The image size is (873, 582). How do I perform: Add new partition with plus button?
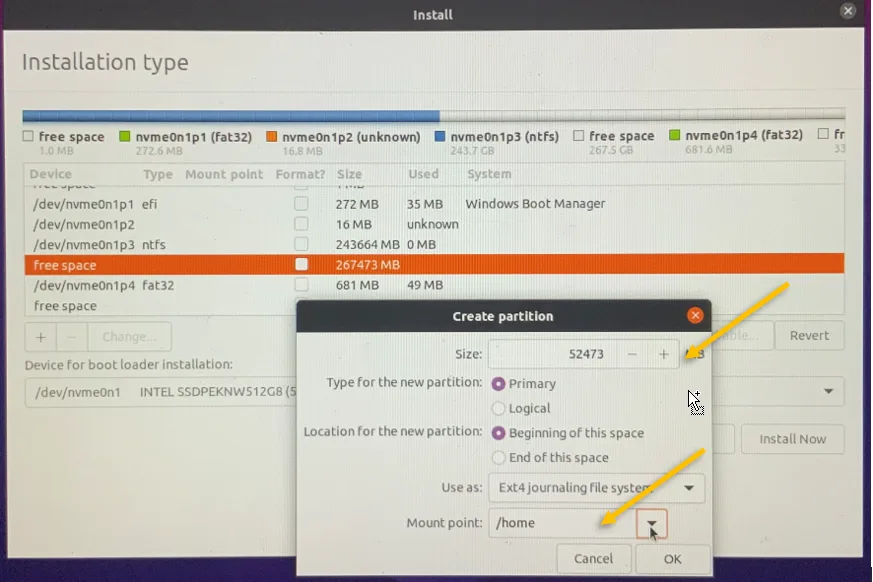[41, 337]
